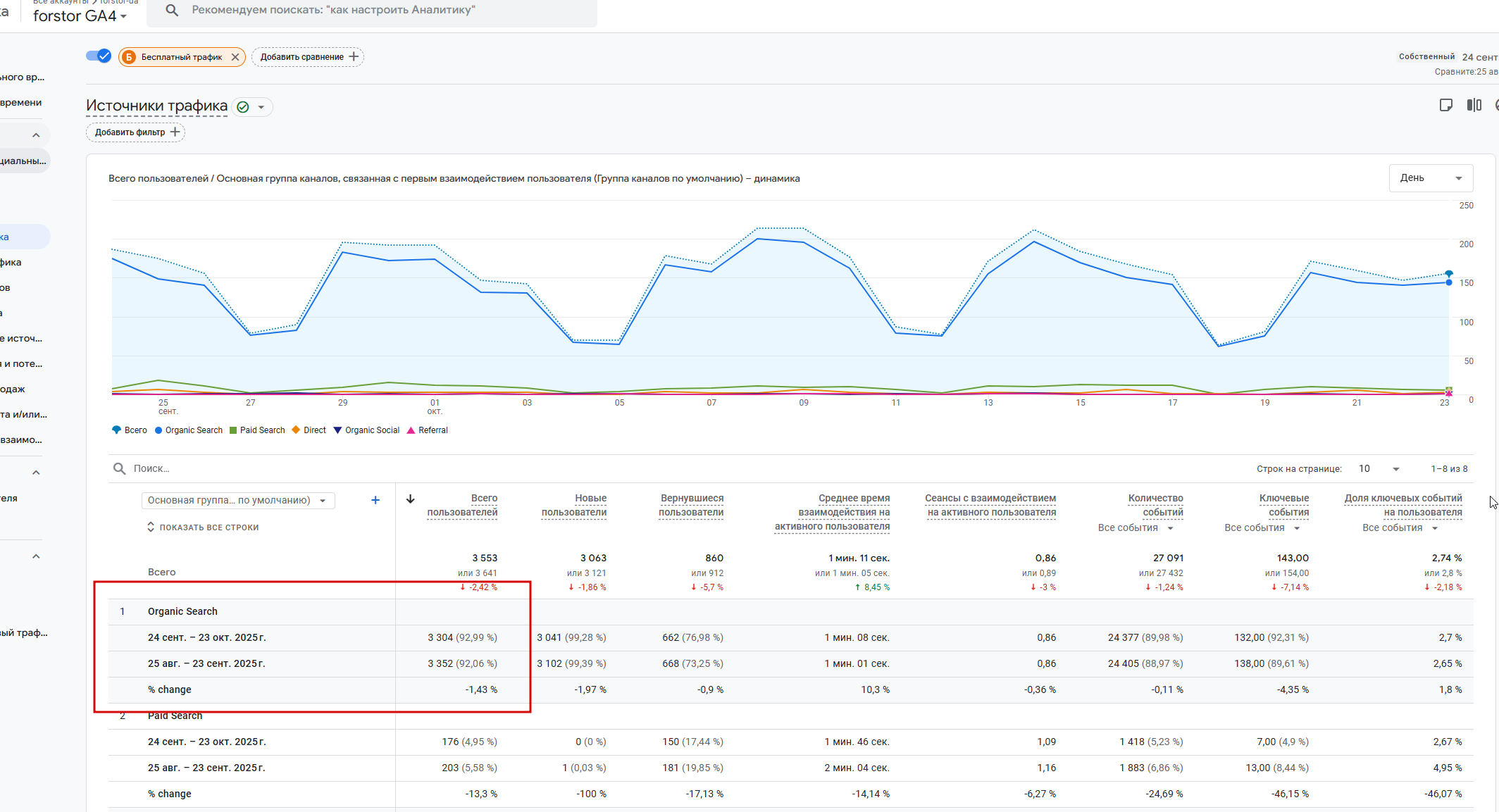Open Основная группа dimension dropdown
Image resolution: width=1499 pixels, height=812 pixels.
coord(237,501)
